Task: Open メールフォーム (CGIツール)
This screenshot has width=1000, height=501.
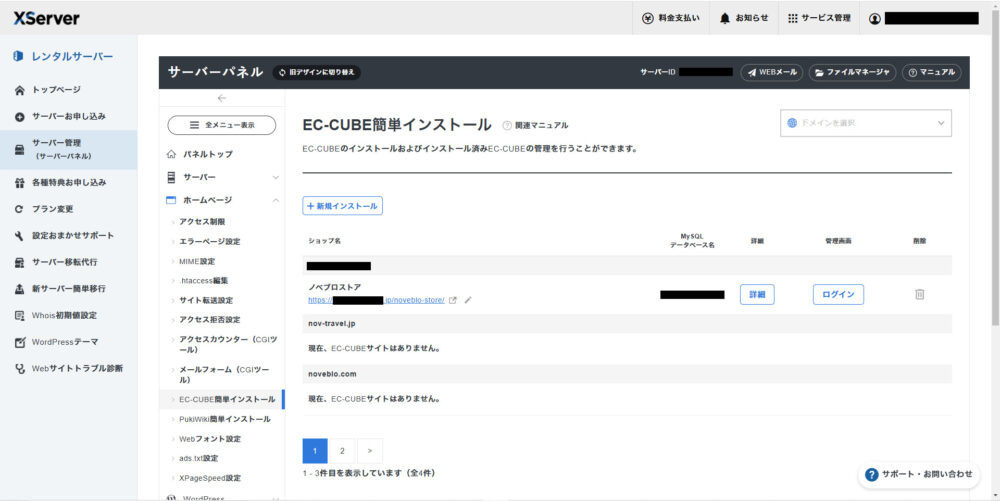Action: coord(224,374)
